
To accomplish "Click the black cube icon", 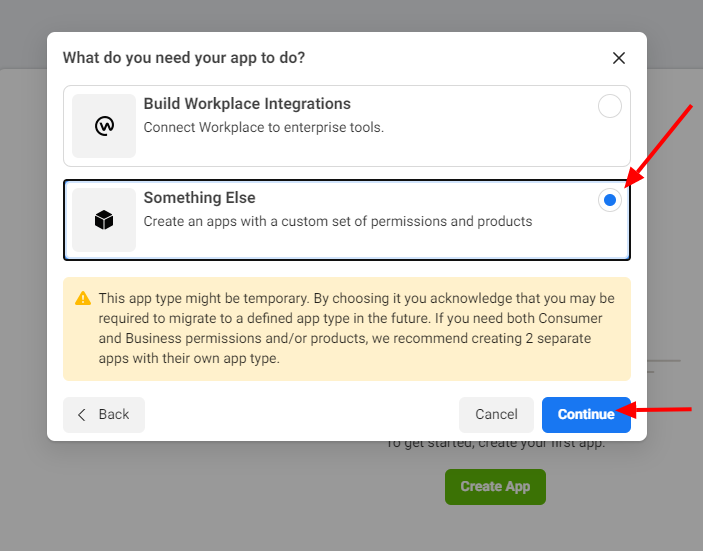I will 104,220.
